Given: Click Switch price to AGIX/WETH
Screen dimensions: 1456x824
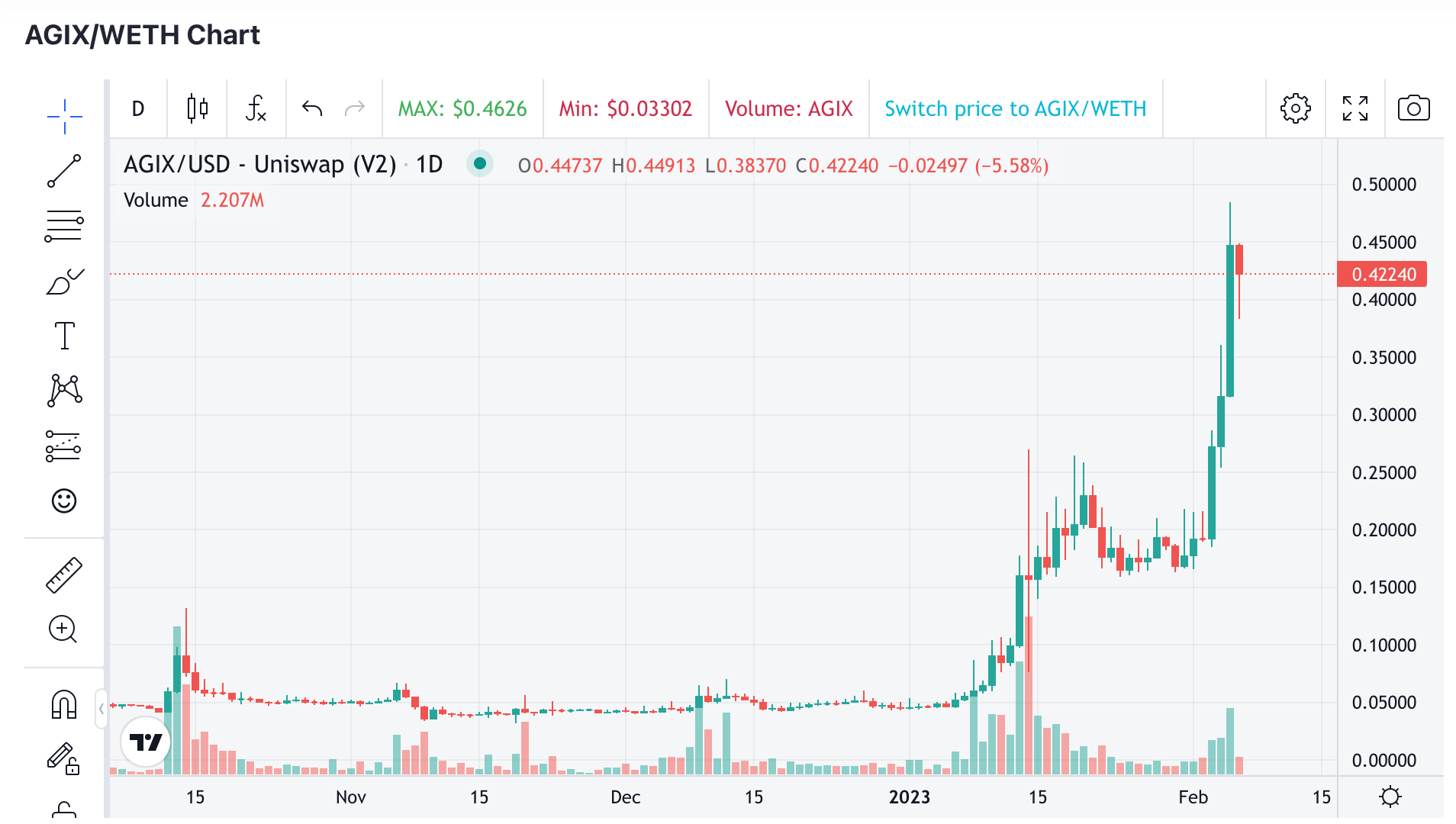Looking at the screenshot, I should [x=1016, y=109].
